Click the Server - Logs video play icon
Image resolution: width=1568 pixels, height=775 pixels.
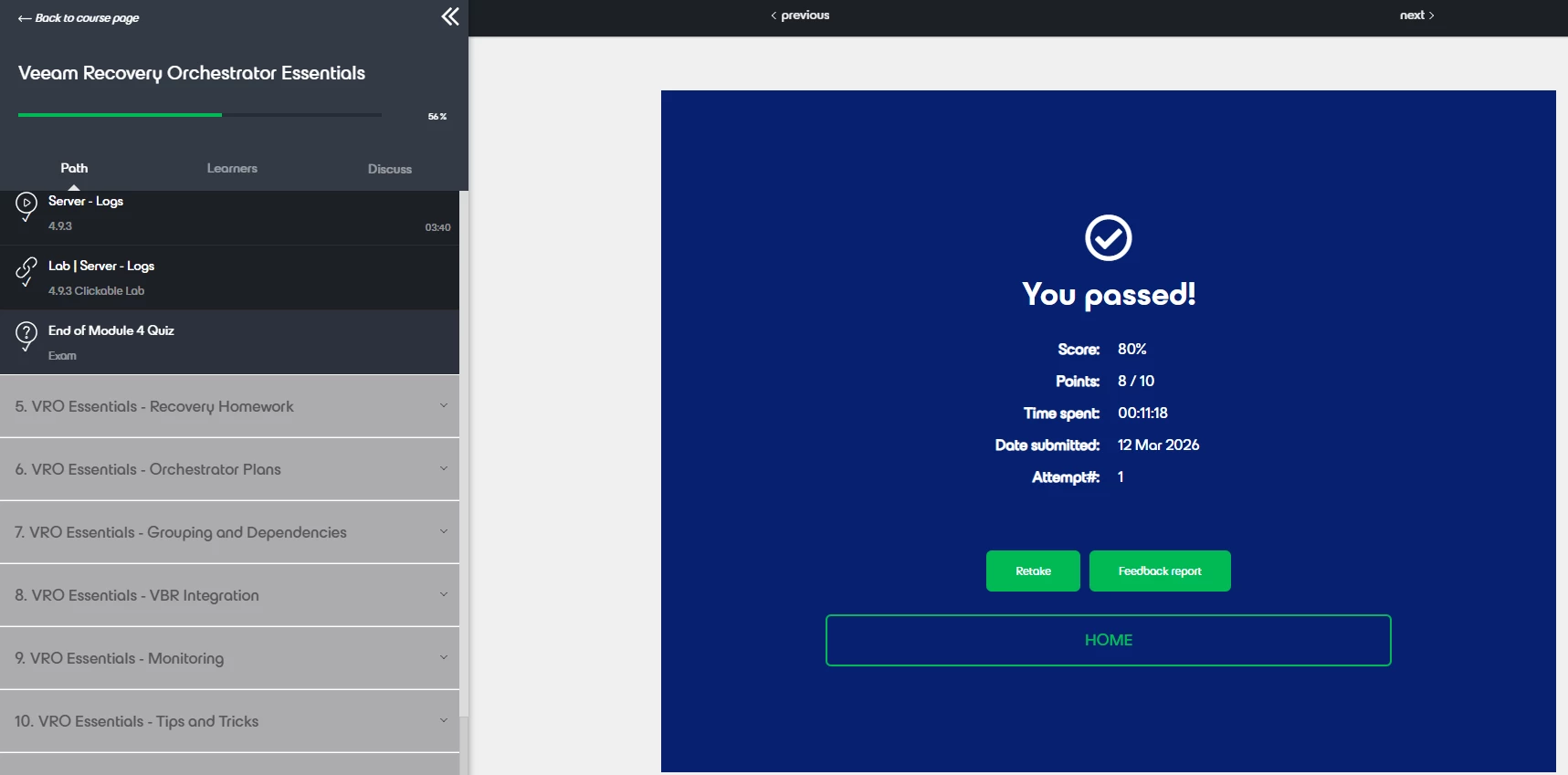coord(26,202)
